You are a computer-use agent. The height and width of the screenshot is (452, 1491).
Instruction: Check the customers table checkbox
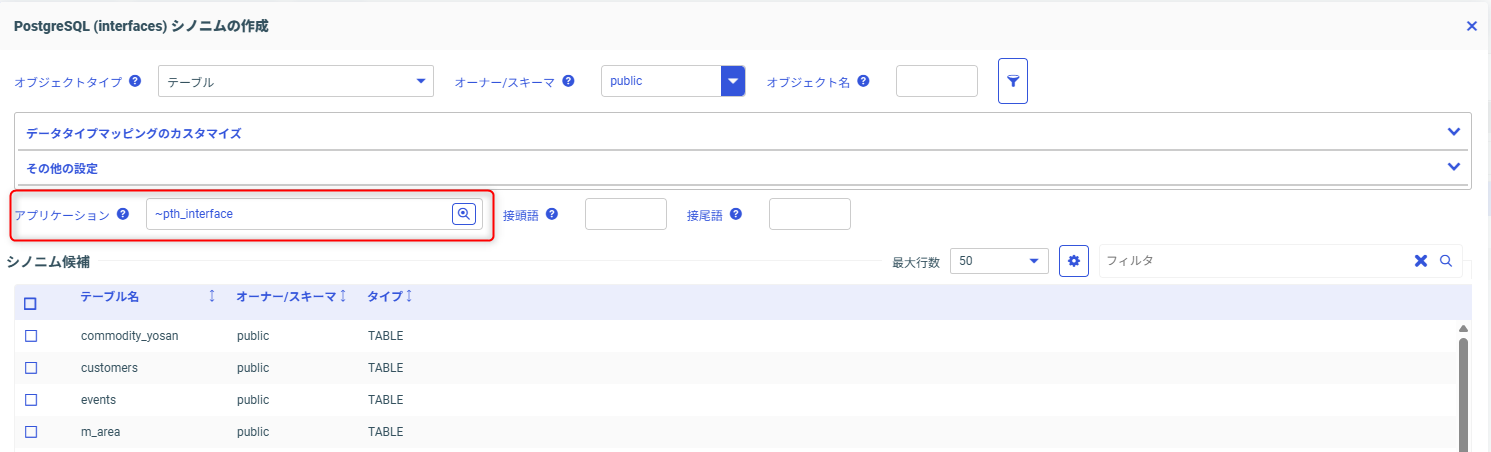click(x=31, y=368)
